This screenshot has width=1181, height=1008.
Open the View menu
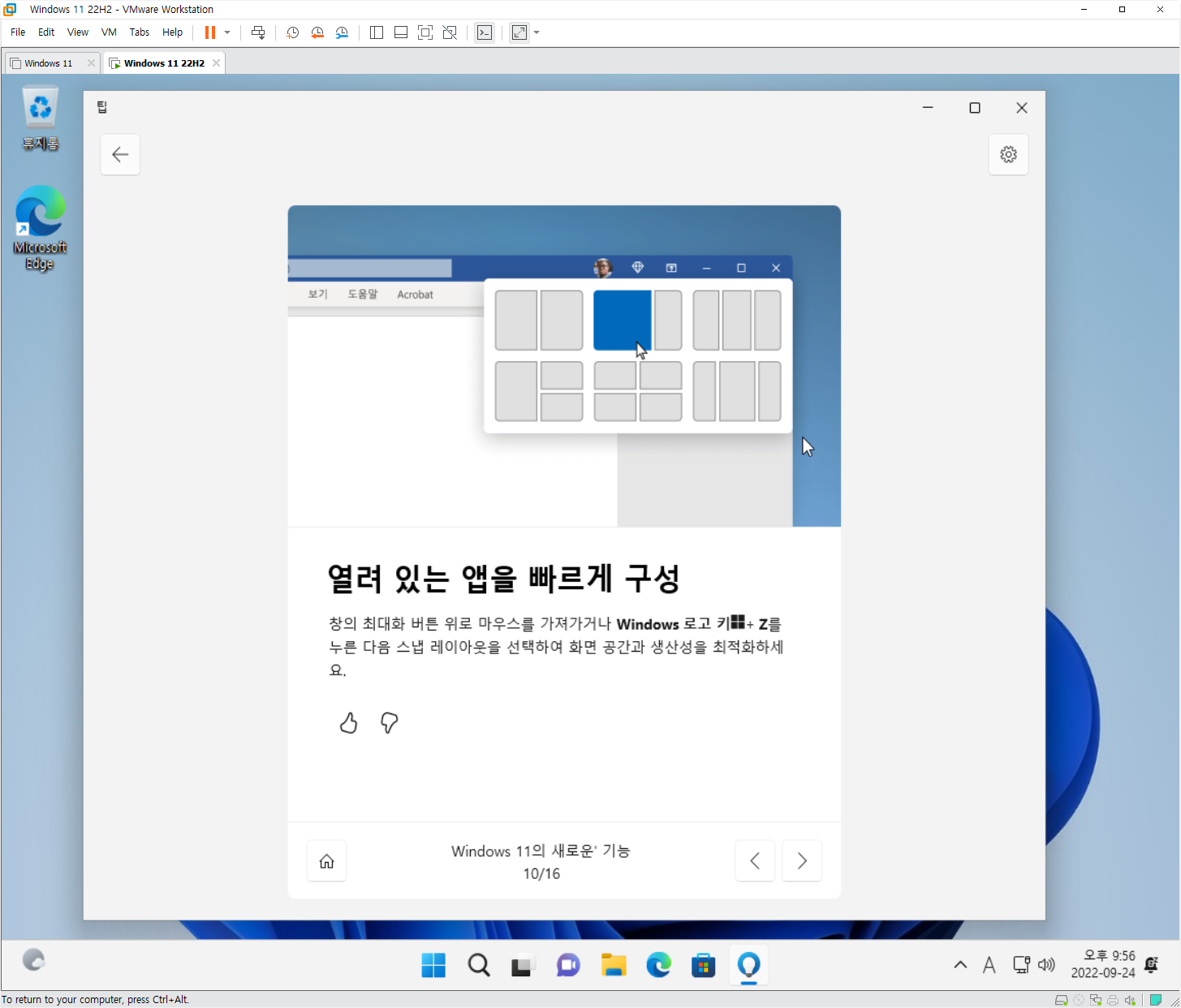[78, 32]
